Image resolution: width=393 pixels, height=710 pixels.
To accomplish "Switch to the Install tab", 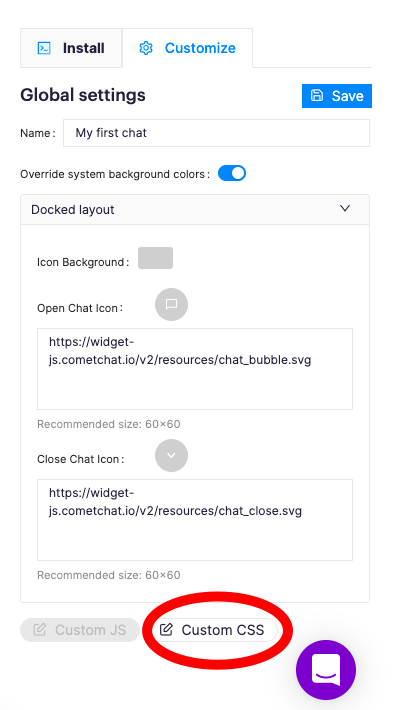I will click(71, 48).
